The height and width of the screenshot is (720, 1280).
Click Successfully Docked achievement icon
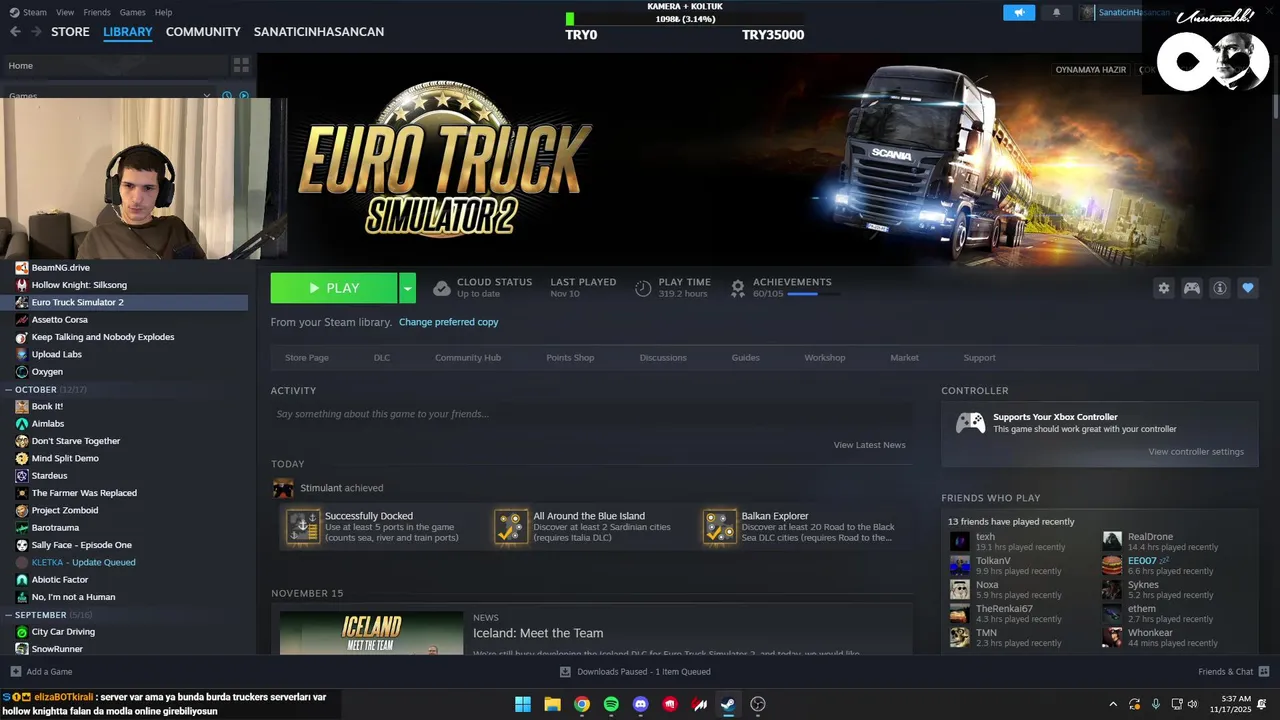click(x=303, y=527)
